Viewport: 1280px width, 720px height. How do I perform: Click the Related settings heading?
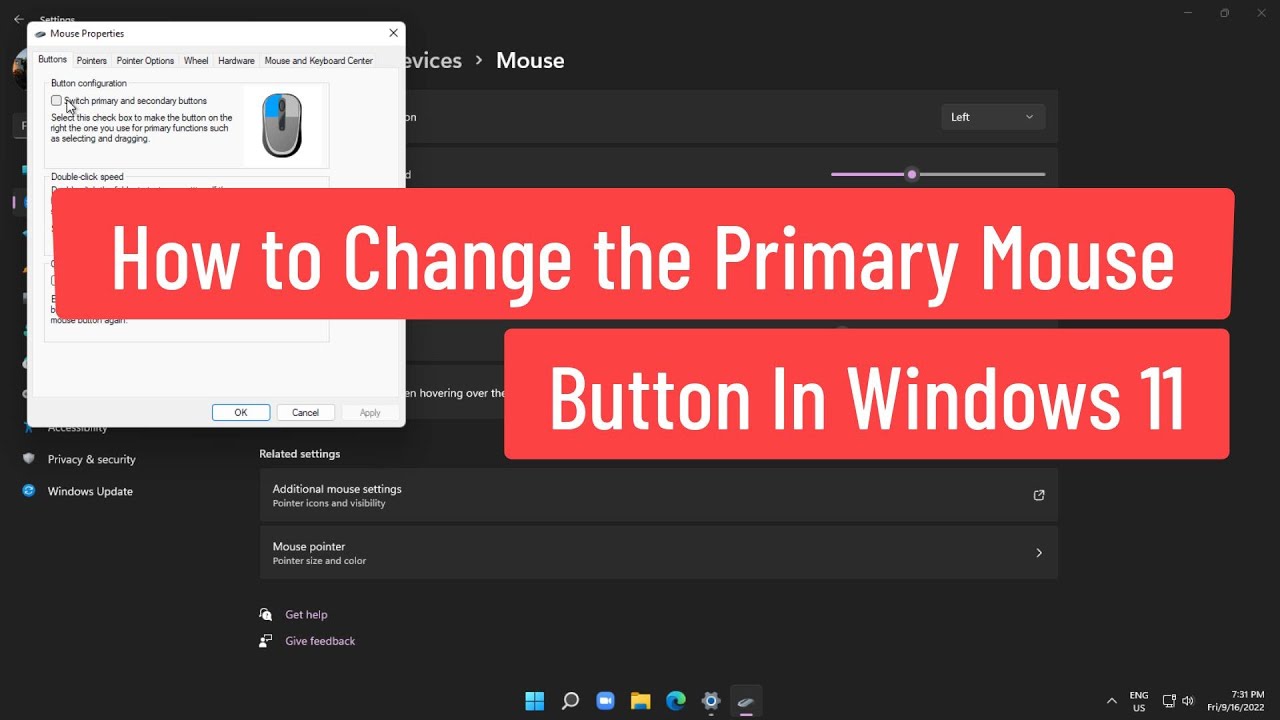click(300, 454)
